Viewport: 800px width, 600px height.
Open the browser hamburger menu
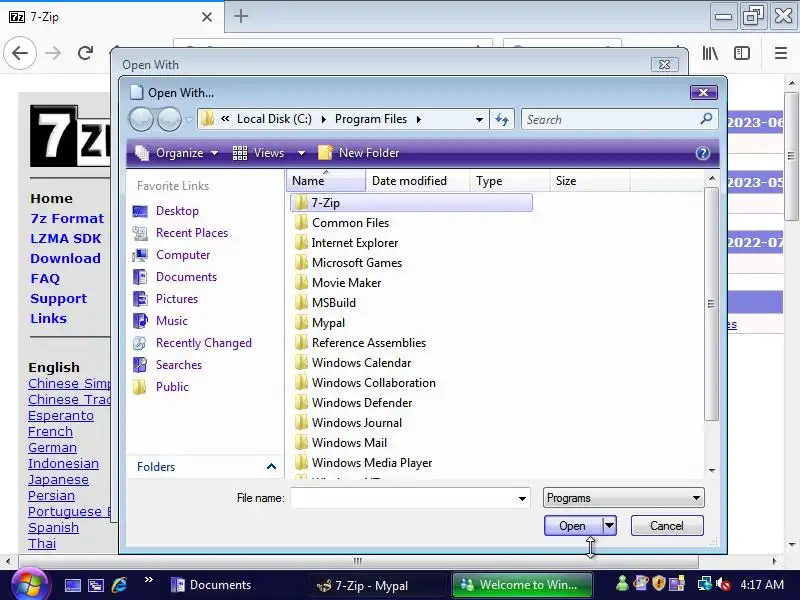(x=781, y=53)
